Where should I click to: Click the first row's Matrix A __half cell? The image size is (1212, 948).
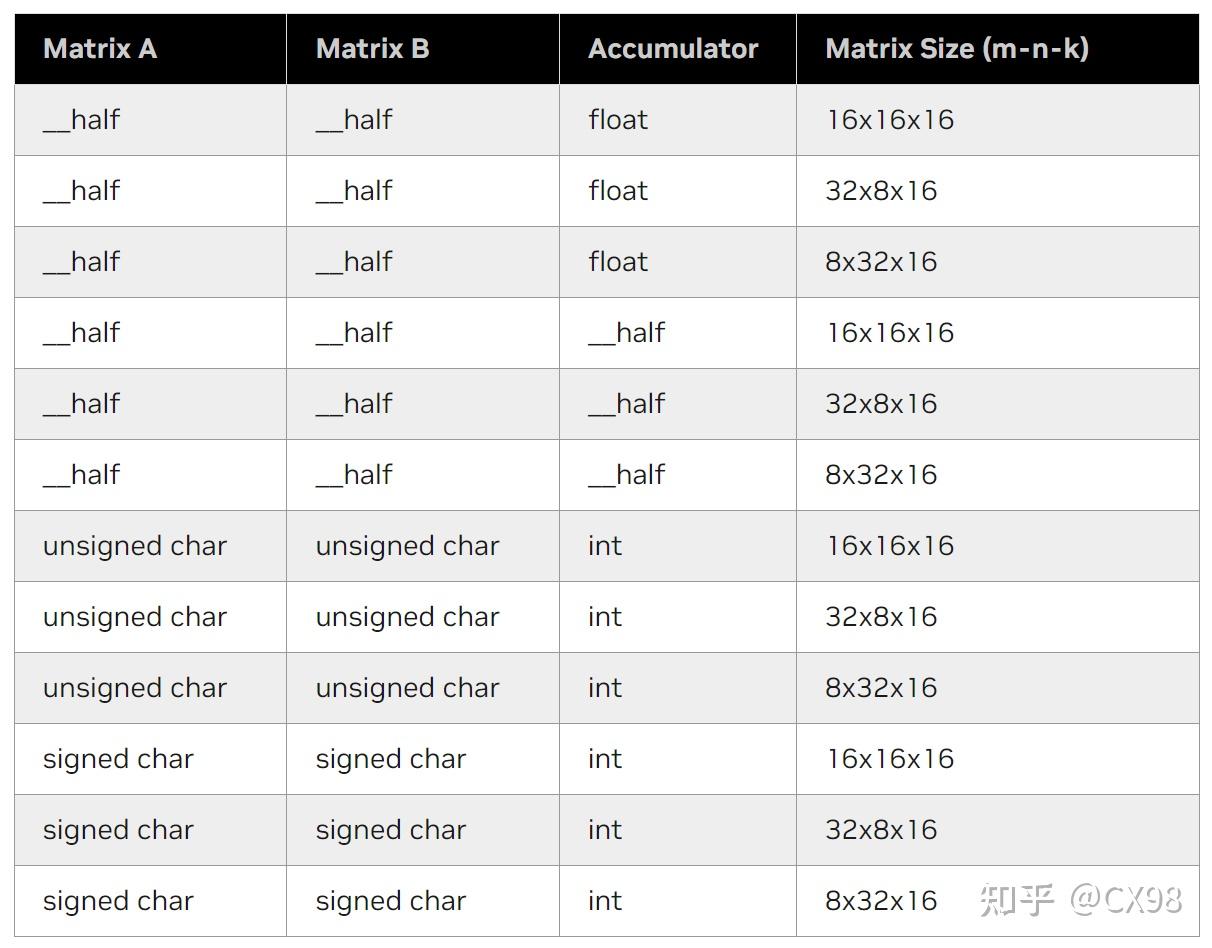tap(81, 120)
